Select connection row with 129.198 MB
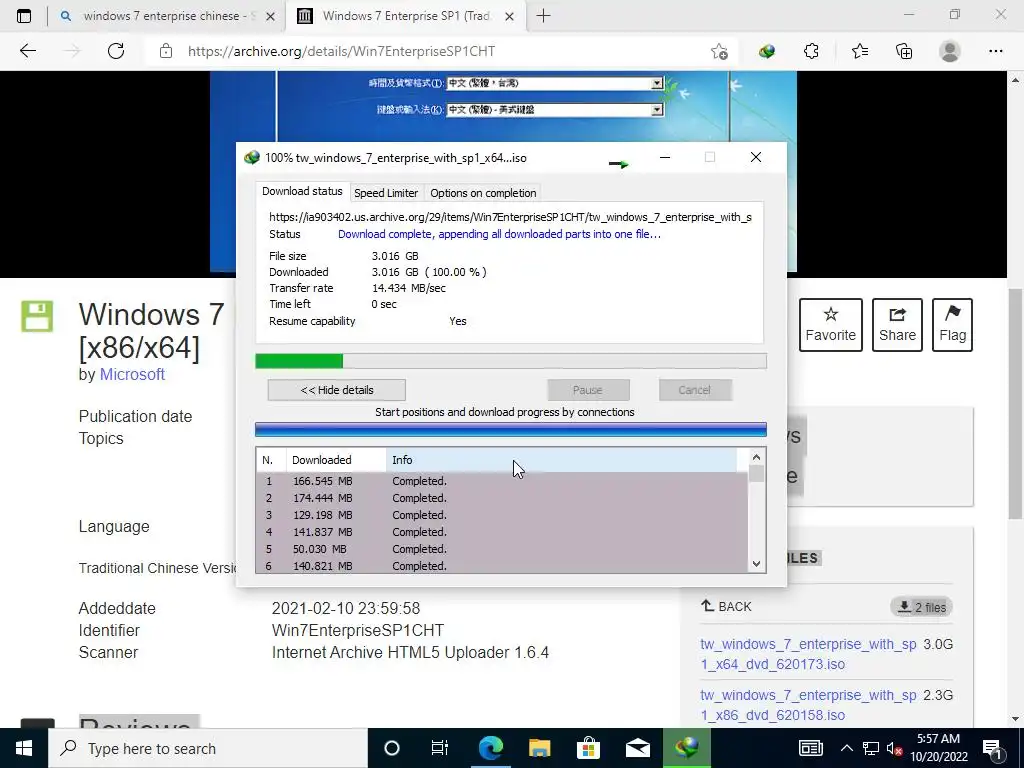The width and height of the screenshot is (1024, 768). [x=502, y=515]
